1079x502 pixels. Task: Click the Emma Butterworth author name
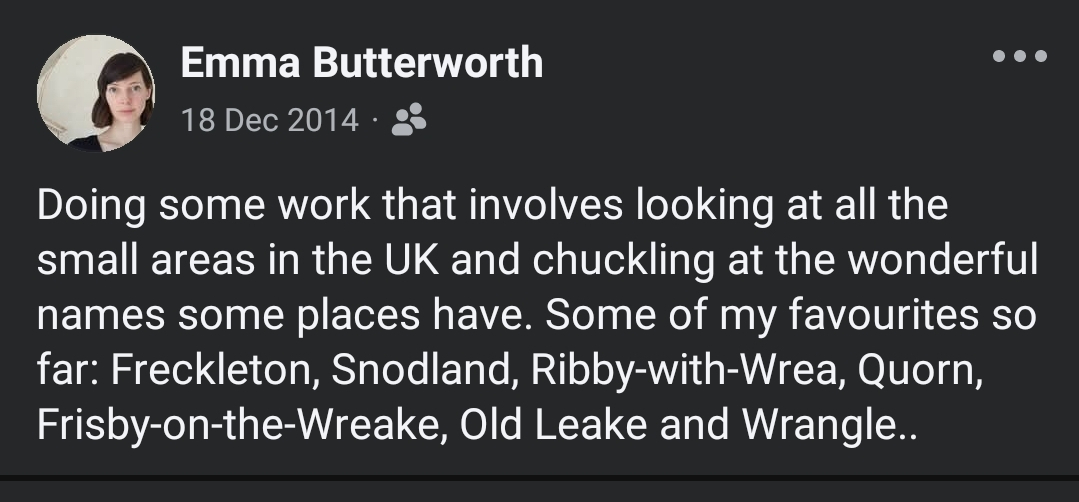362,64
